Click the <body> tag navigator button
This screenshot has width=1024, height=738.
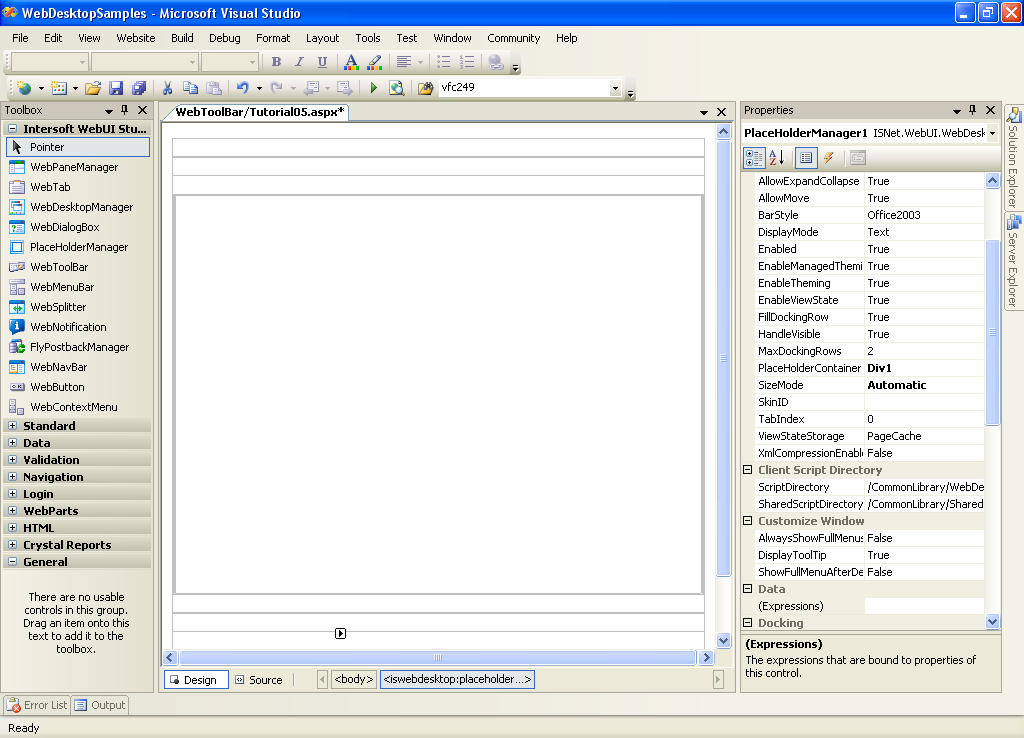354,680
